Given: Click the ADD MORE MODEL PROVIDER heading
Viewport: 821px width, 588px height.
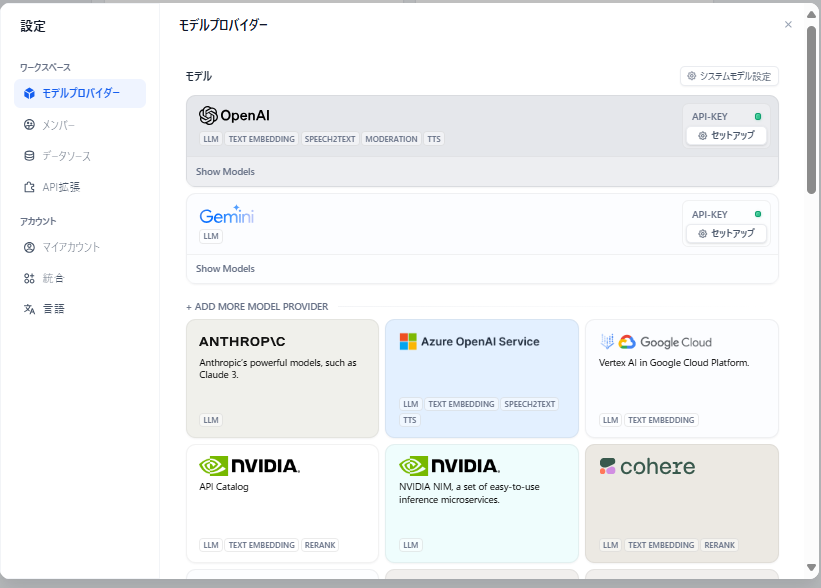Looking at the screenshot, I should tap(257, 307).
